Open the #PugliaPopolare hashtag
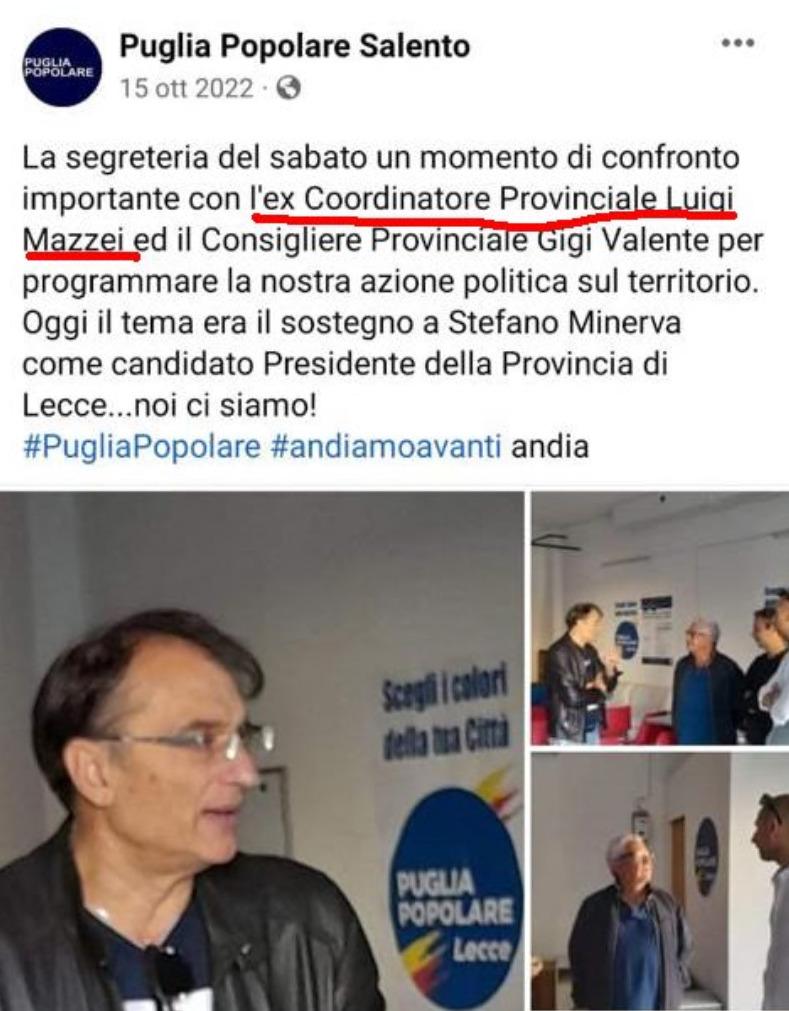The width and height of the screenshot is (789, 1011). 142,446
